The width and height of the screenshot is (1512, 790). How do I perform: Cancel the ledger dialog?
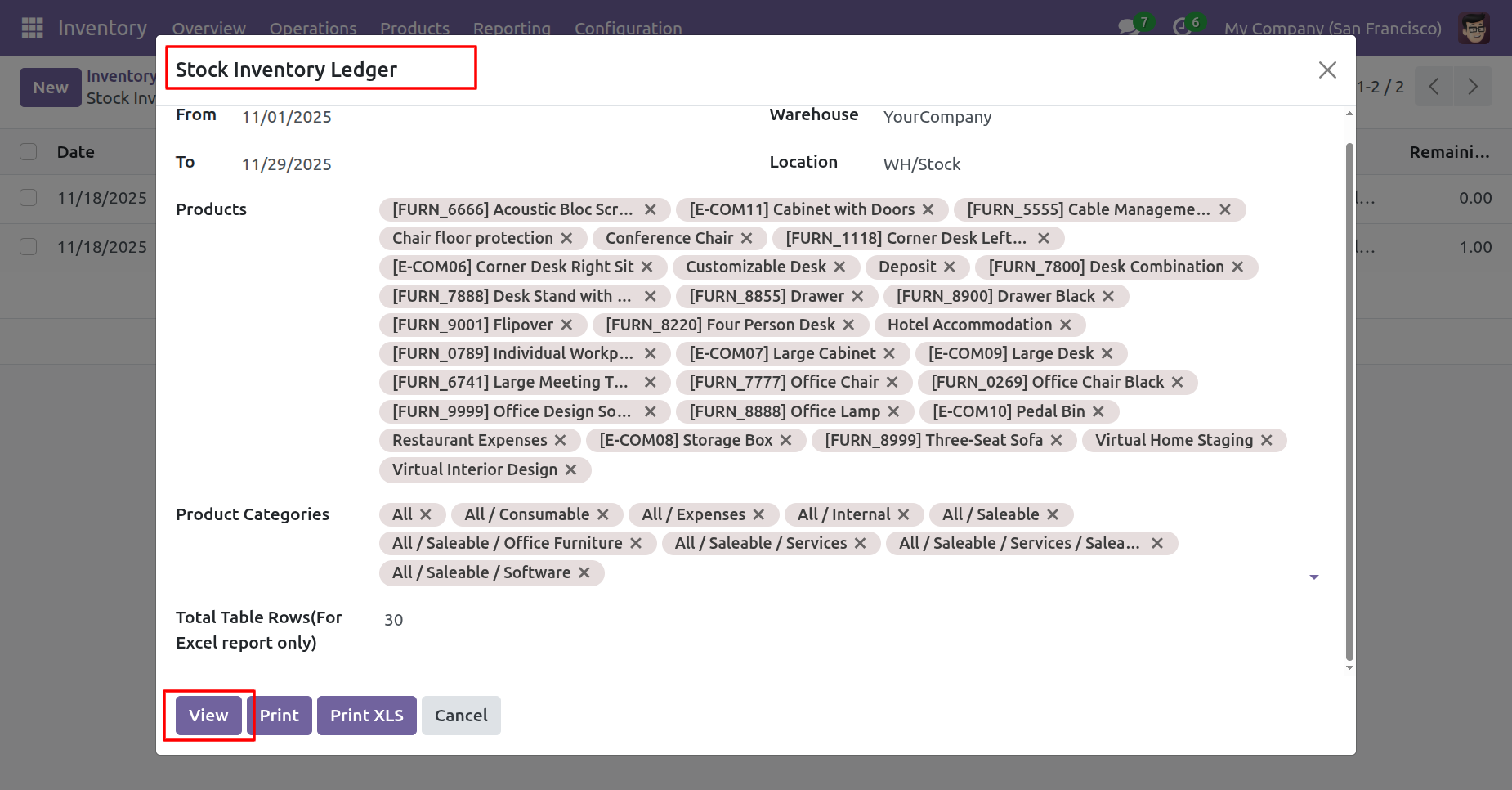[461, 716]
